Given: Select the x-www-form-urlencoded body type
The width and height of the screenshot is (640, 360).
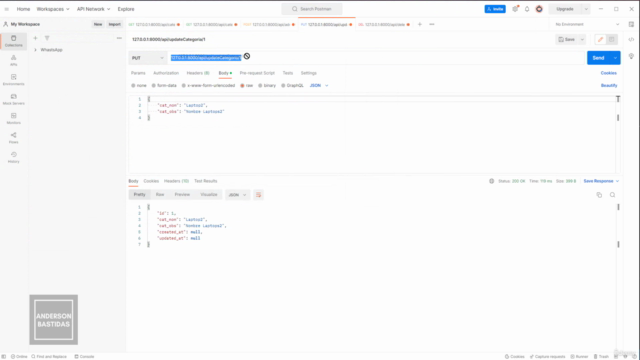Looking at the screenshot, I should tap(208, 86).
